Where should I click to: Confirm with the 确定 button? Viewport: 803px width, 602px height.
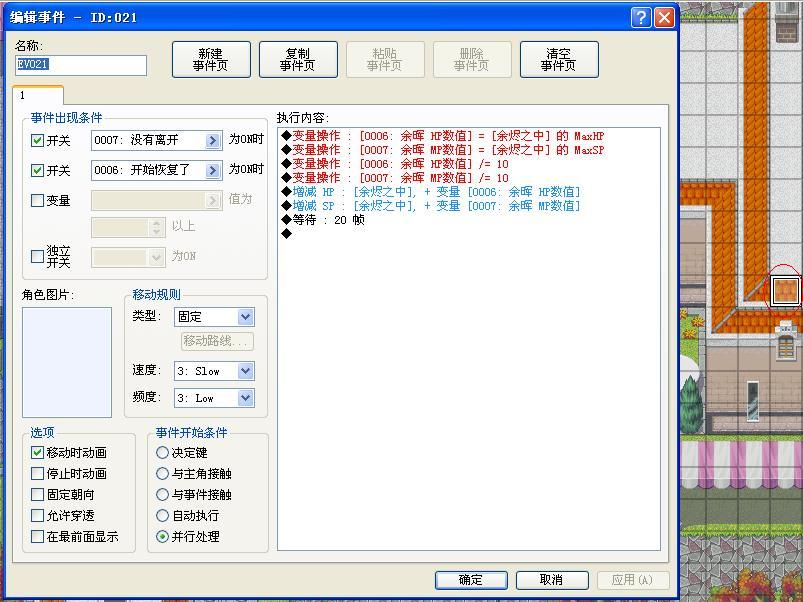point(471,580)
